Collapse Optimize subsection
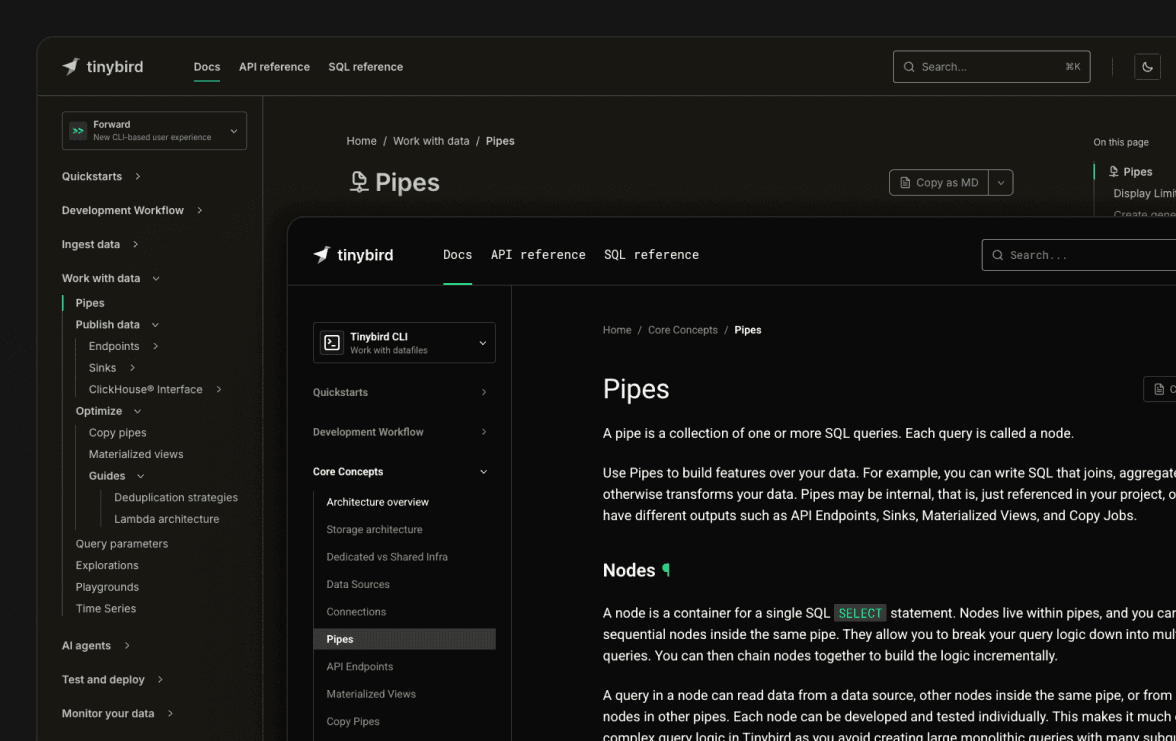 [137, 411]
